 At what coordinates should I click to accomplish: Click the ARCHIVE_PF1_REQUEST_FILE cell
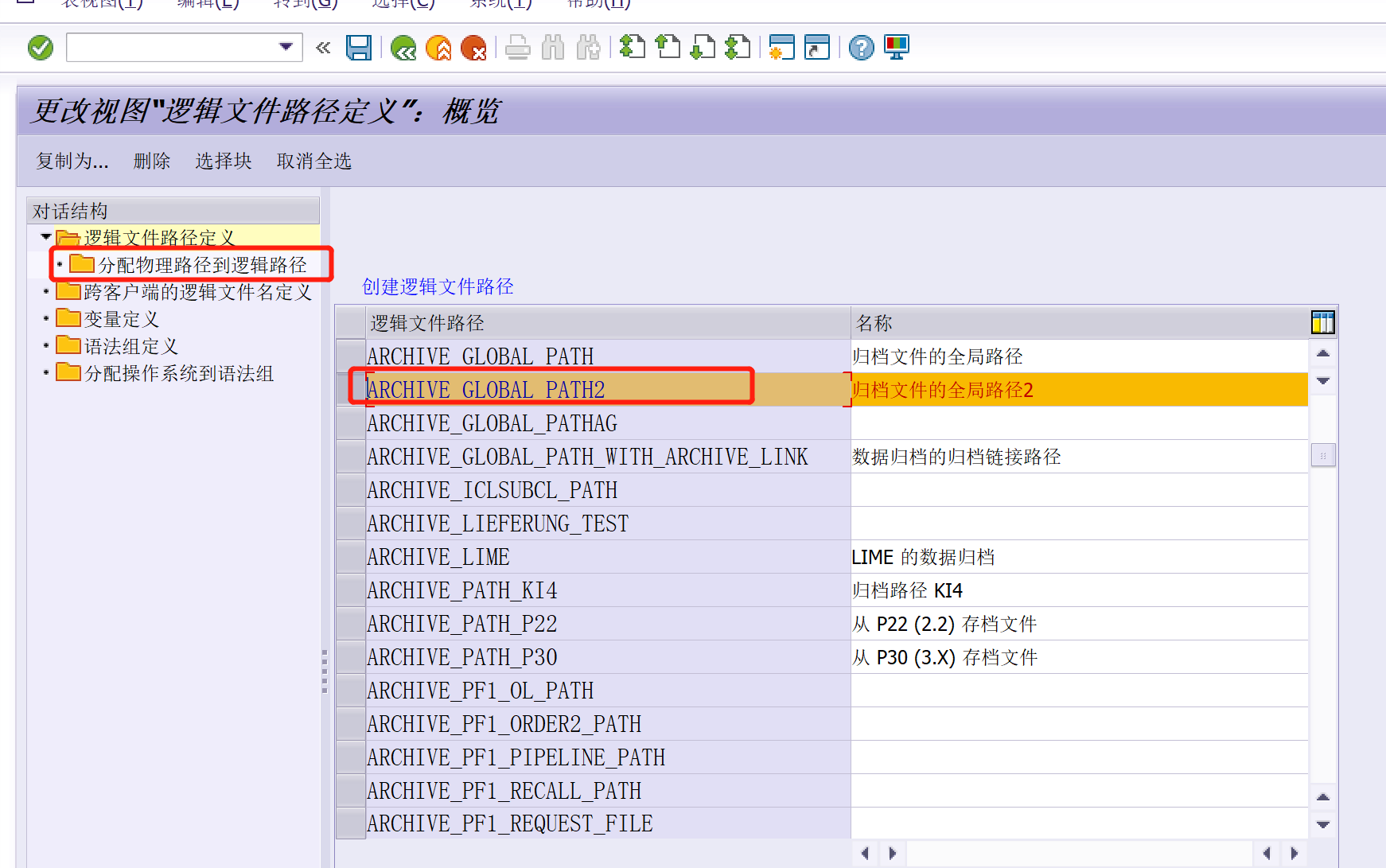[608, 824]
